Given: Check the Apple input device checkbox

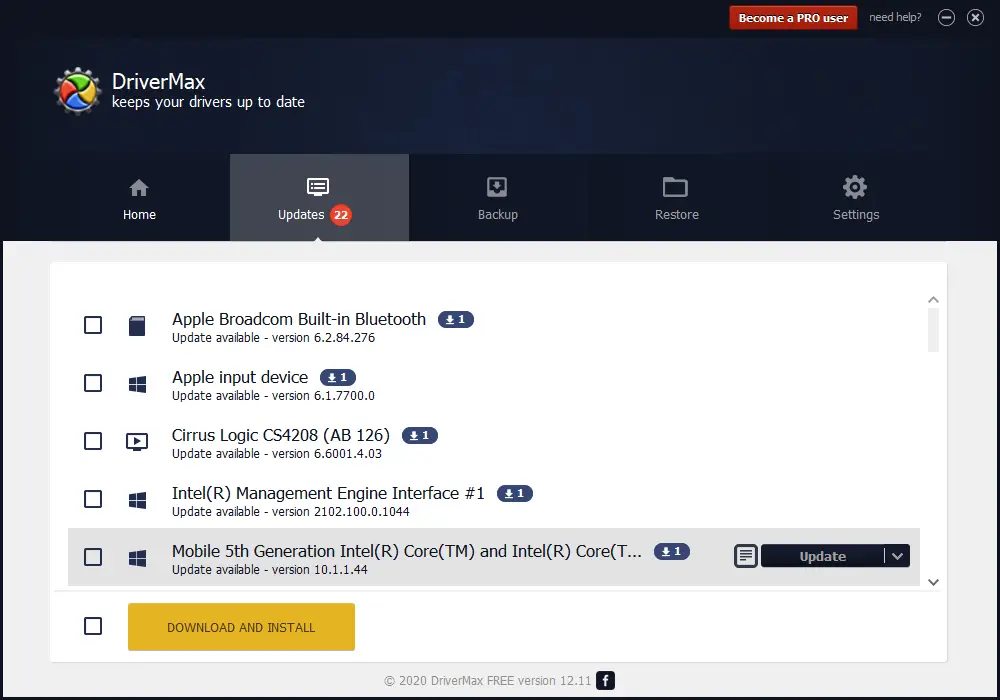Looking at the screenshot, I should pos(93,383).
